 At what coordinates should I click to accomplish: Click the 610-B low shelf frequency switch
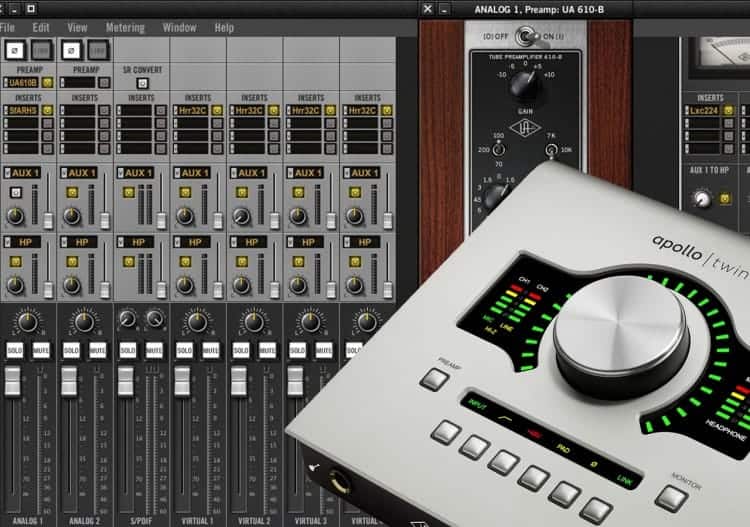(x=498, y=150)
